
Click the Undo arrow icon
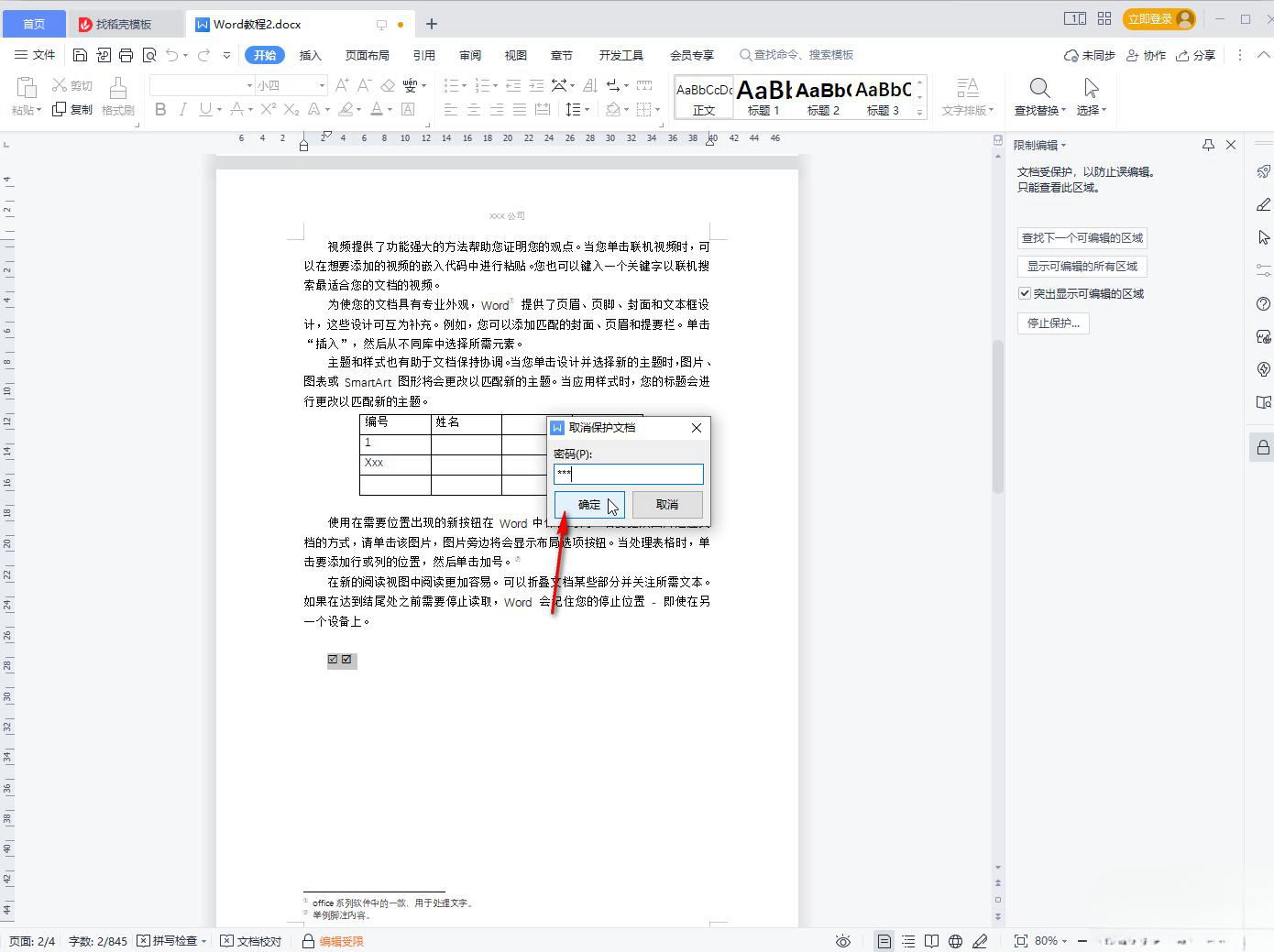pyautogui.click(x=171, y=55)
